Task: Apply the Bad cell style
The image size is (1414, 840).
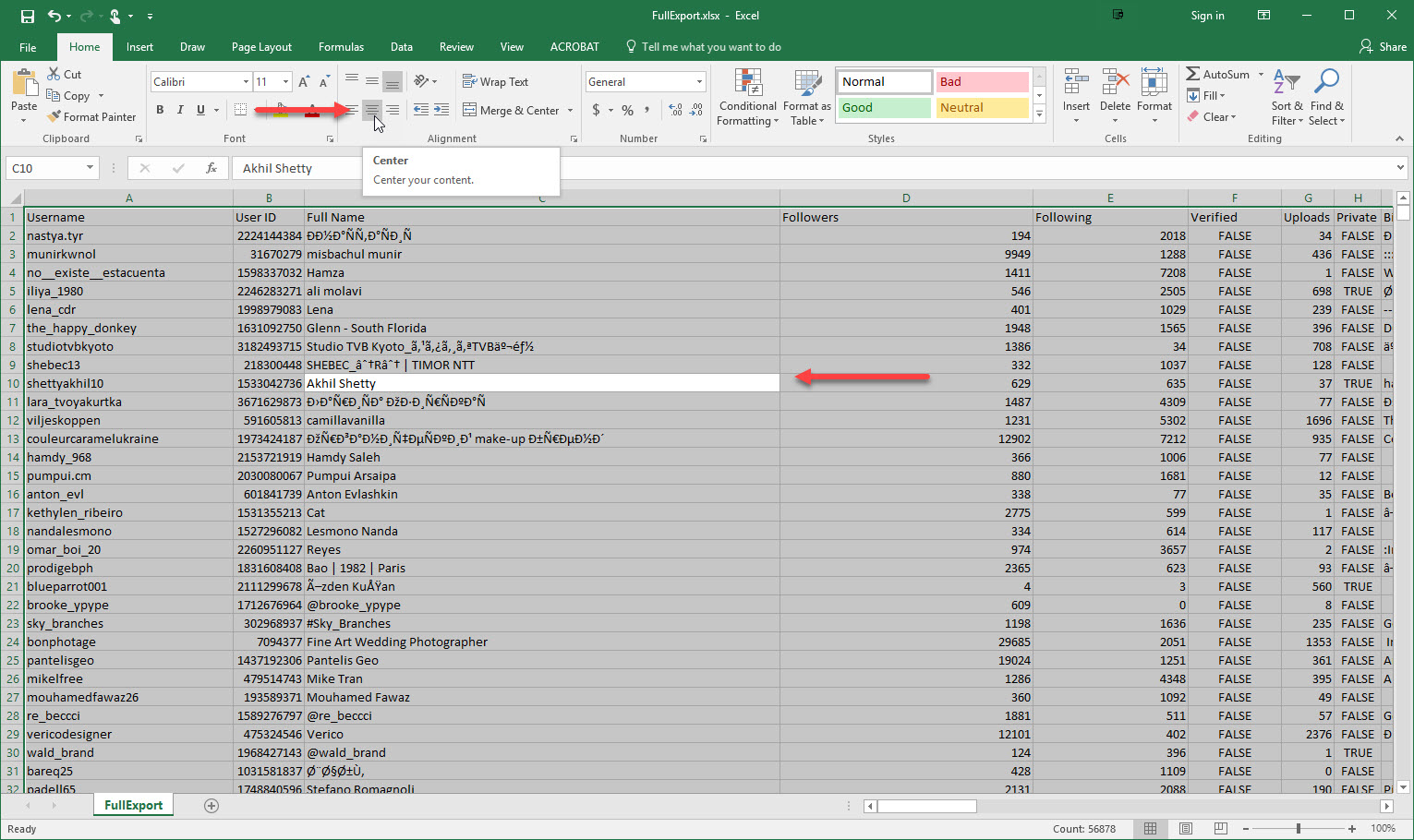Action: tap(982, 82)
